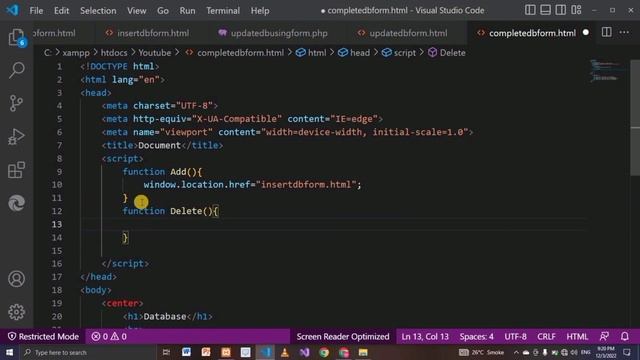640x360 pixels.
Task: Click Document title text on line 7
Action: (159, 145)
